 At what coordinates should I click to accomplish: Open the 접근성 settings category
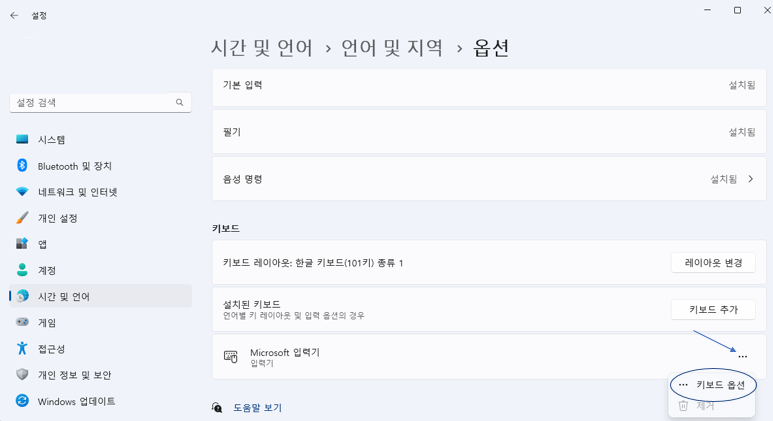[x=51, y=349]
